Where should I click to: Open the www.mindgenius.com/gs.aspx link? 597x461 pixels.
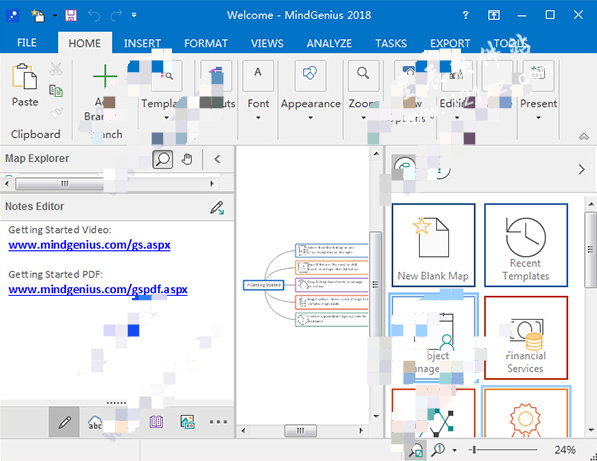89,245
